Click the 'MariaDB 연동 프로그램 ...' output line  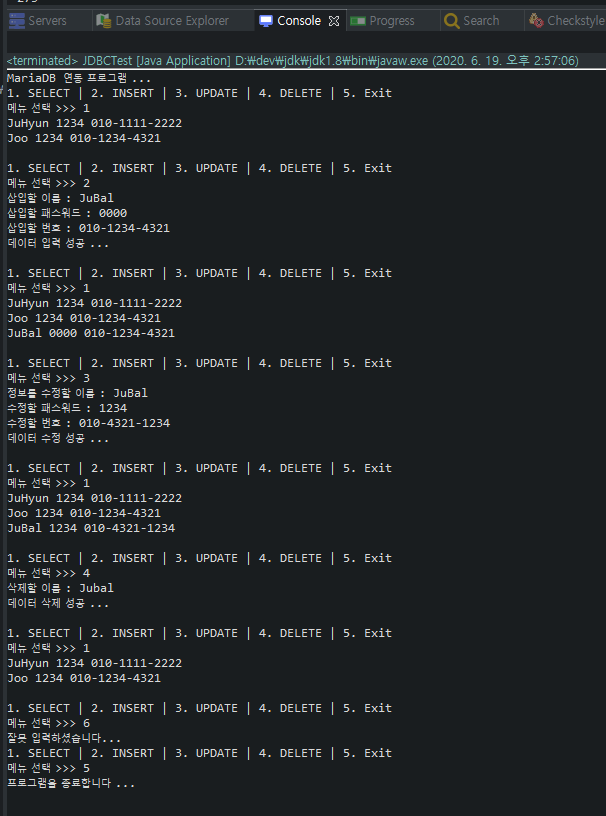(79, 79)
